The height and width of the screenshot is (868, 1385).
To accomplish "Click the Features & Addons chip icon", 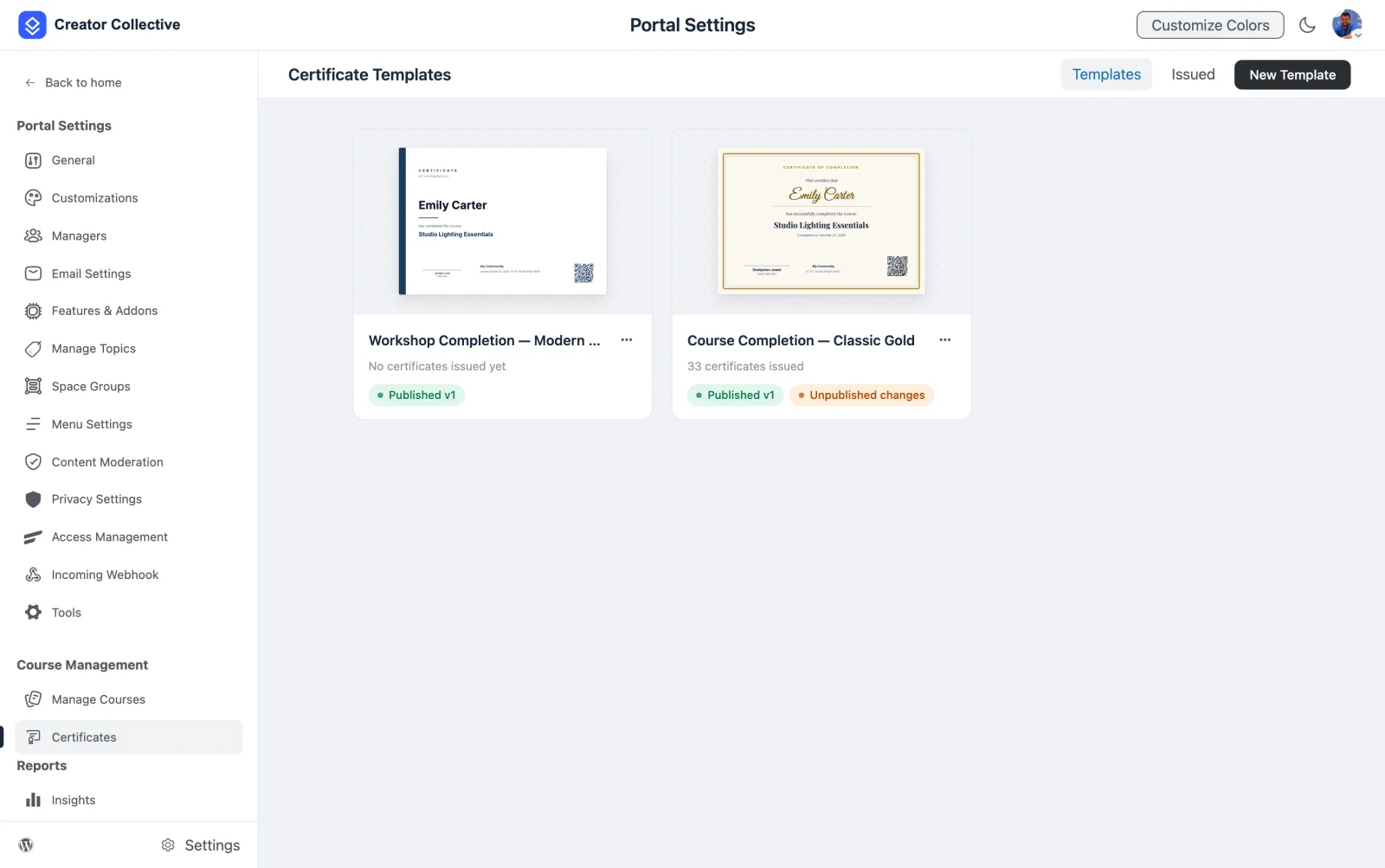I will 33,311.
